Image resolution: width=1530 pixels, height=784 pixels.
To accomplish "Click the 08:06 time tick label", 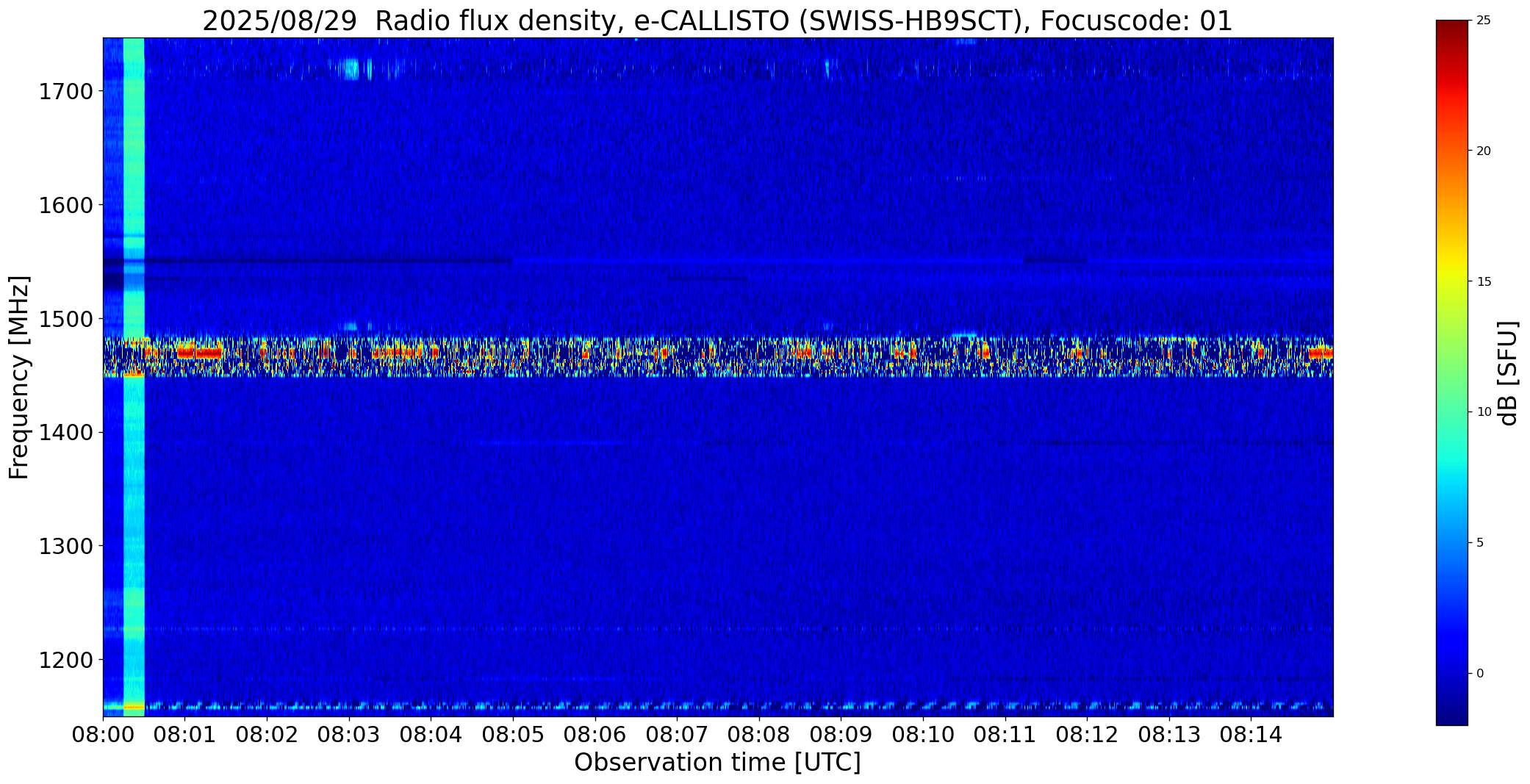I will 595,734.
